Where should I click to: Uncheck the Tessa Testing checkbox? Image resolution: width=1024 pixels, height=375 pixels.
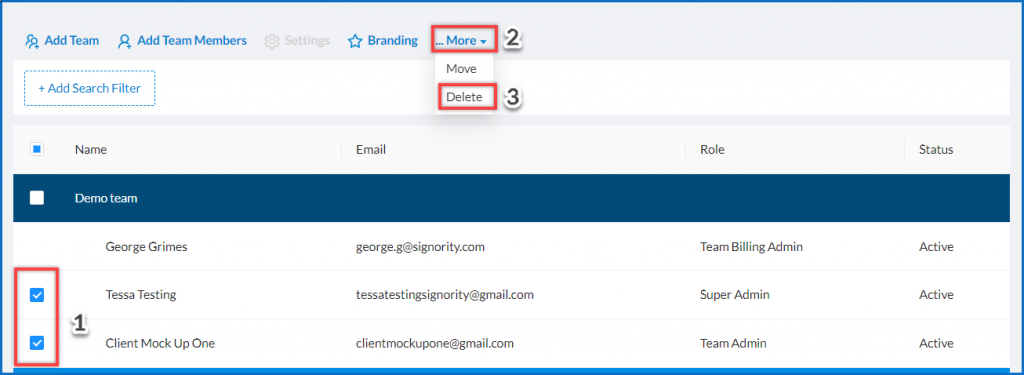pos(37,295)
